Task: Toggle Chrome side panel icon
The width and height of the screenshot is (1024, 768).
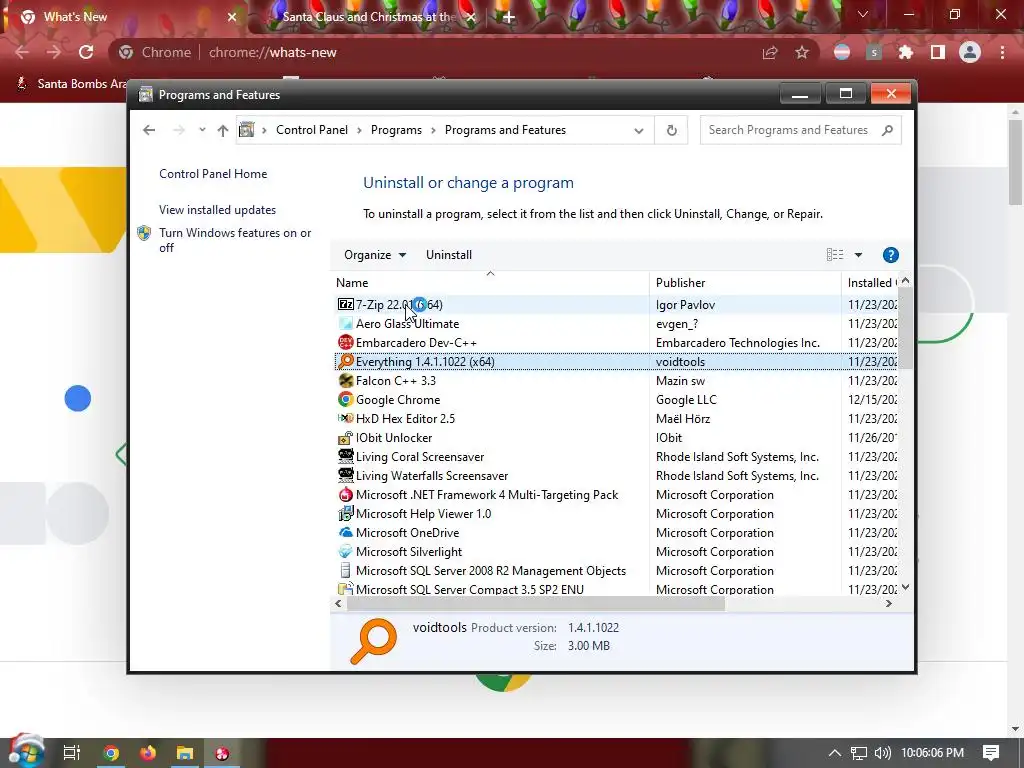Action: tap(938, 52)
